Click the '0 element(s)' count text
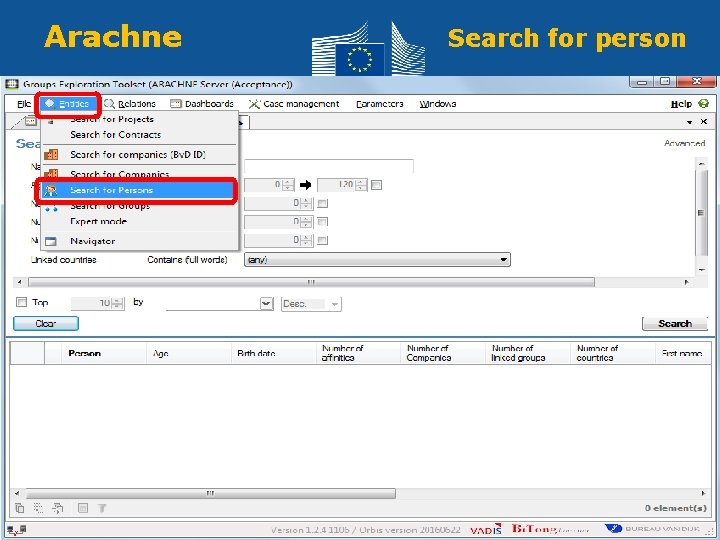This screenshot has width=720, height=540. coord(675,508)
